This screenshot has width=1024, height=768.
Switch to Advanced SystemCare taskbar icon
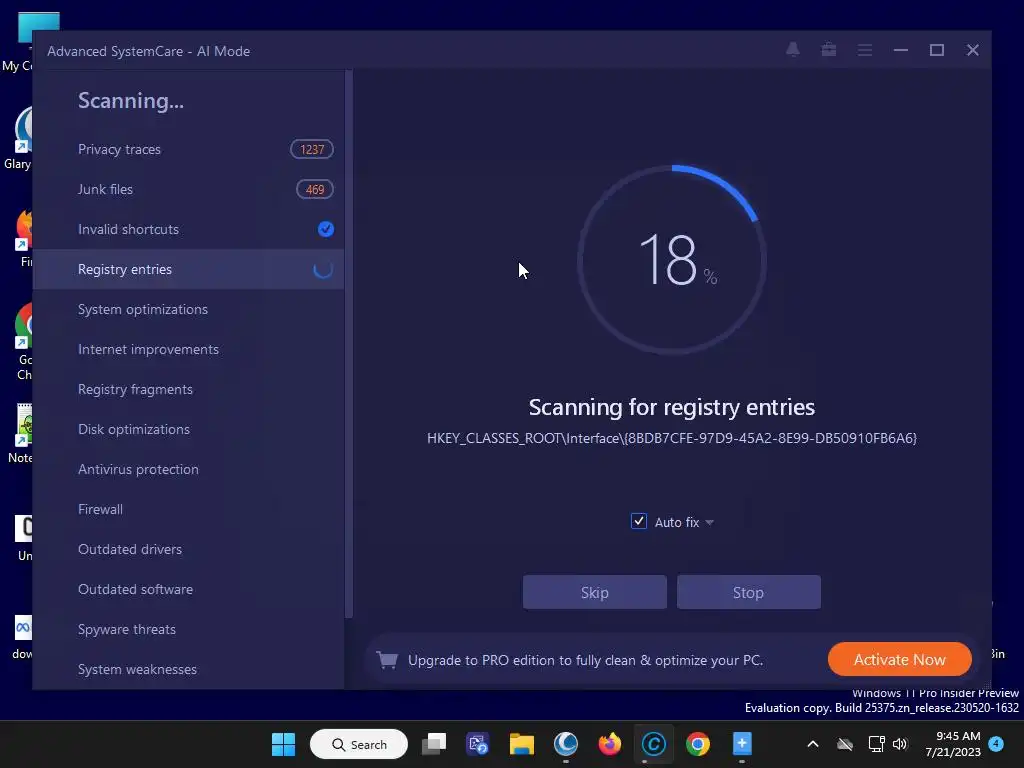(x=654, y=744)
